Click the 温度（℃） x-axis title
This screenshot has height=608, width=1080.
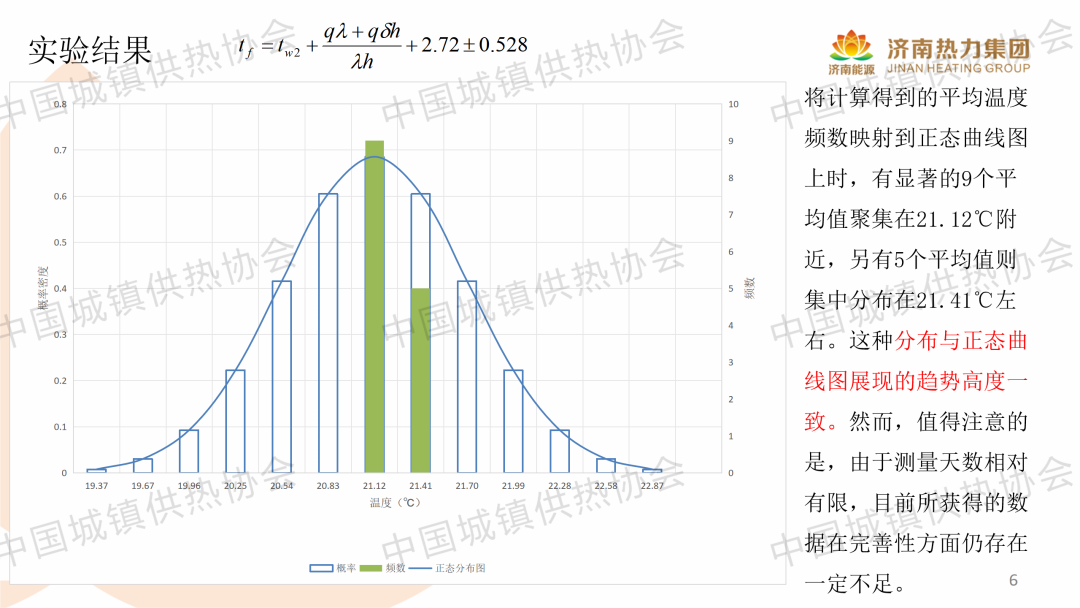tap(397, 503)
